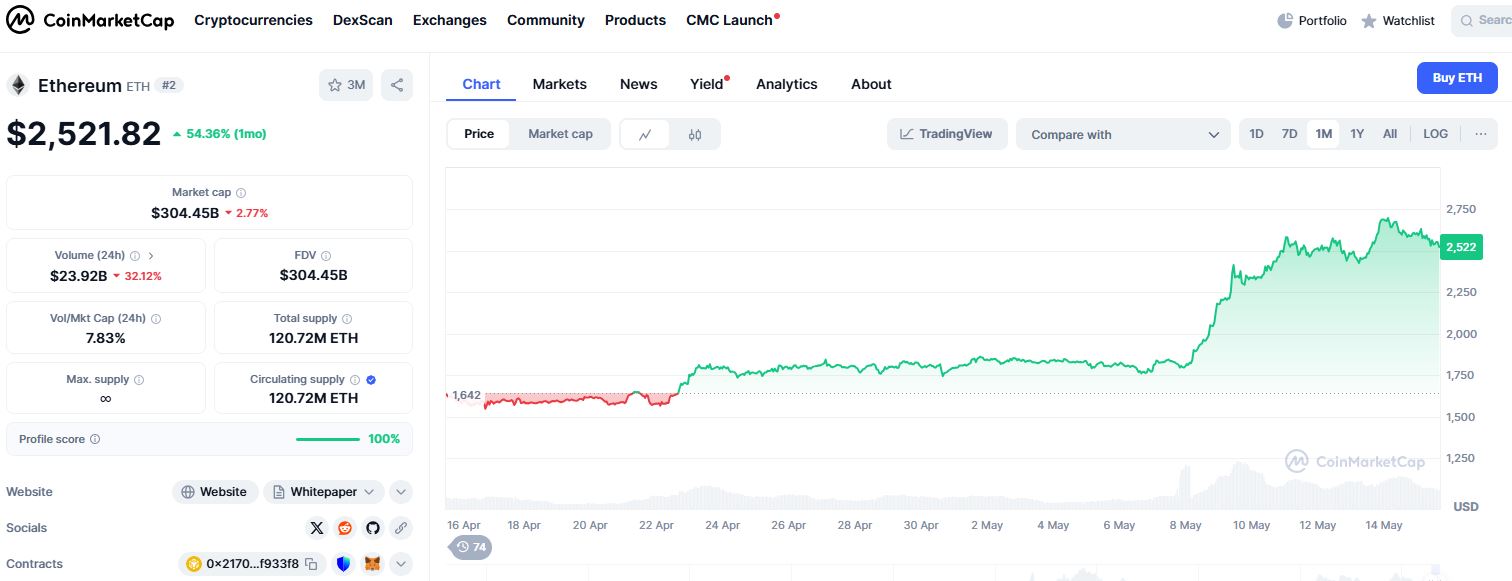This screenshot has height=581, width=1512.
Task: Open the TradingView chart button
Action: [946, 134]
